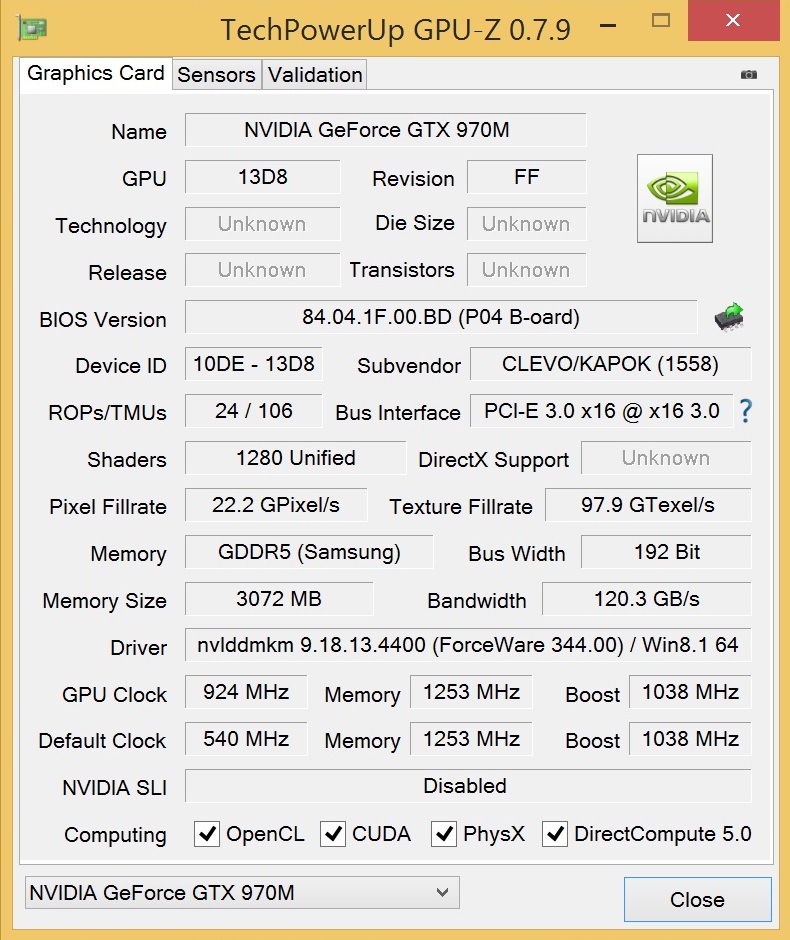Click the NVIDIA vendor logo
790x940 pixels.
(674, 198)
